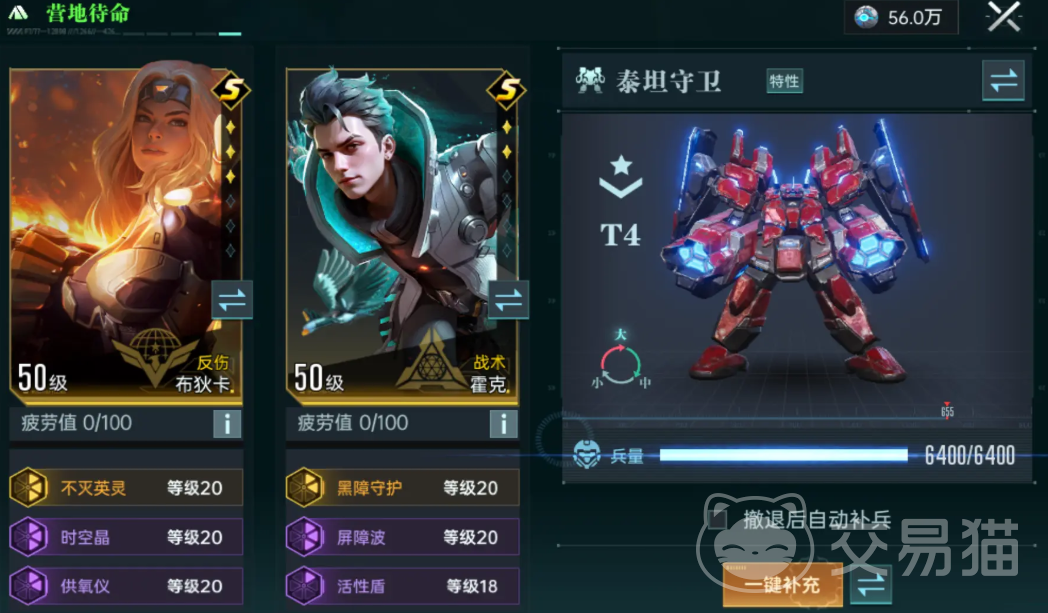Select the 活性盾 level 18 skill
Viewport: 1048px width, 613px height.
click(x=402, y=586)
